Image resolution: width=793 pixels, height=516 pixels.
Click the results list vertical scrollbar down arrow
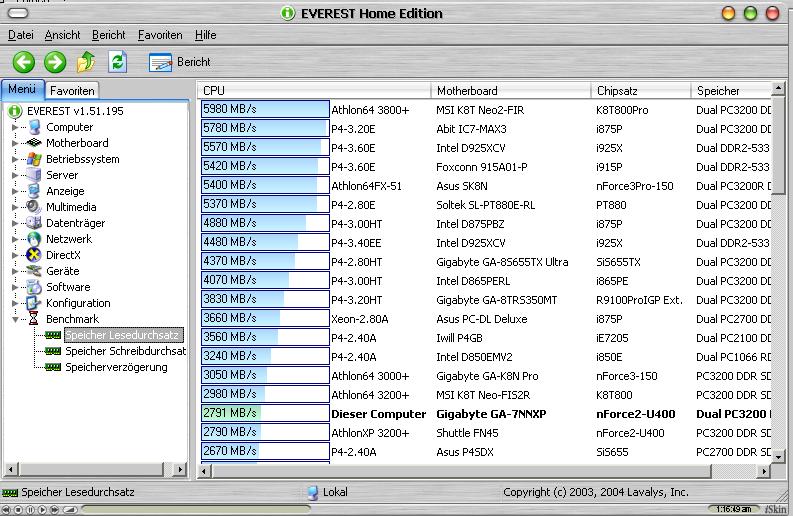pos(778,456)
